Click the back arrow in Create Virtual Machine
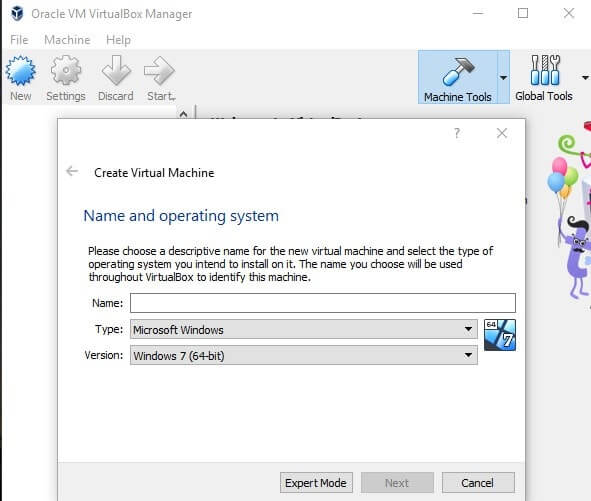This screenshot has width=591, height=501. (x=72, y=171)
